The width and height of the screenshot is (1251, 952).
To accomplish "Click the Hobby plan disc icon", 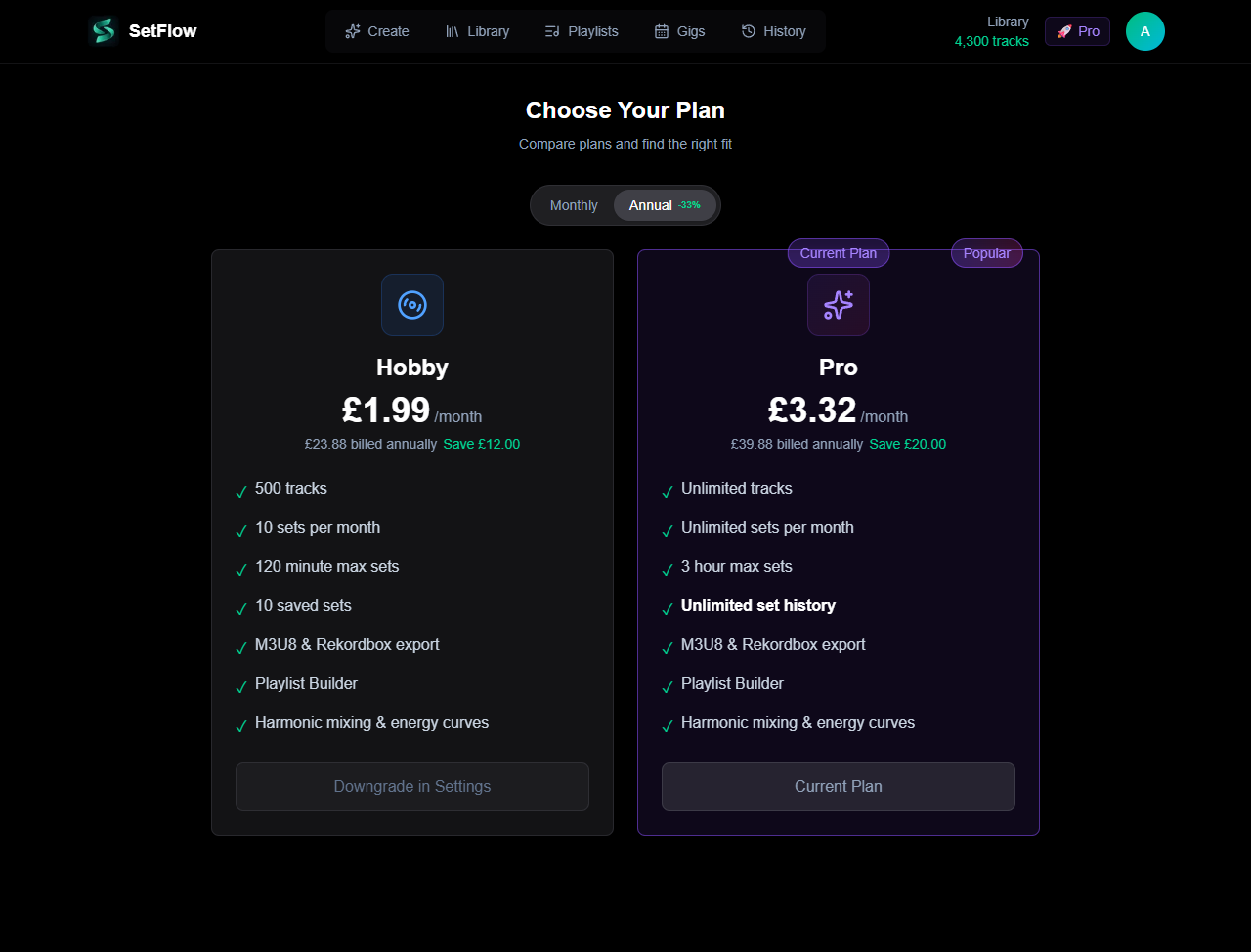I will click(412, 305).
